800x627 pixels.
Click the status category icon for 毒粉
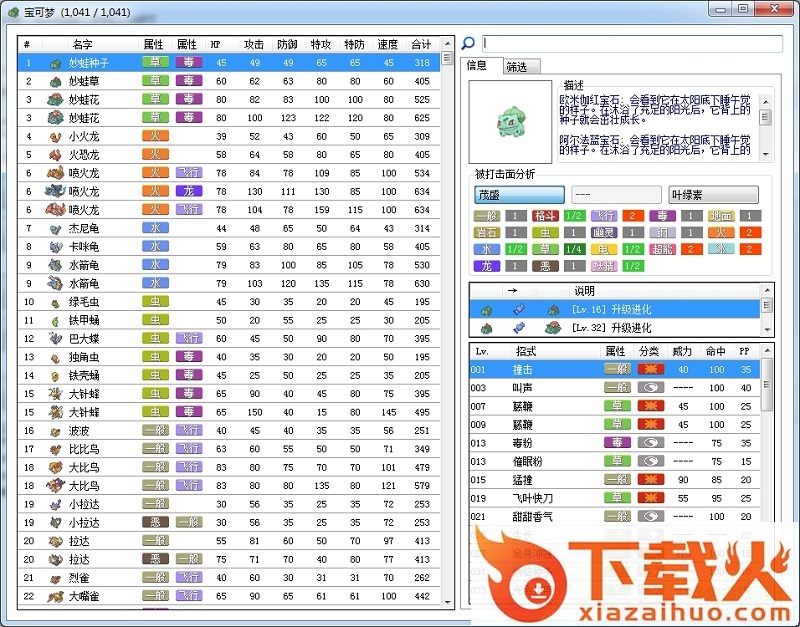(x=651, y=442)
